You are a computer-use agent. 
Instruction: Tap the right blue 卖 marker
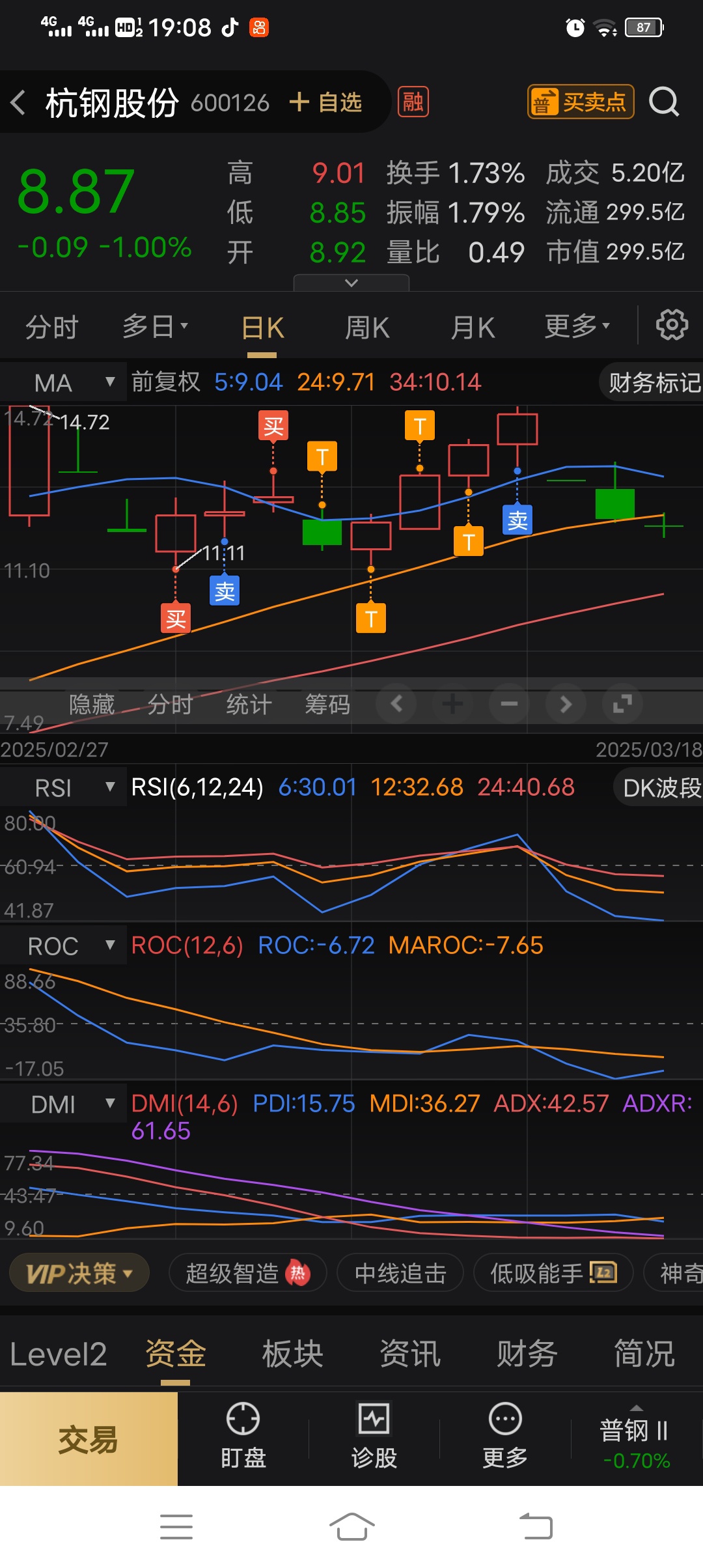click(x=517, y=520)
